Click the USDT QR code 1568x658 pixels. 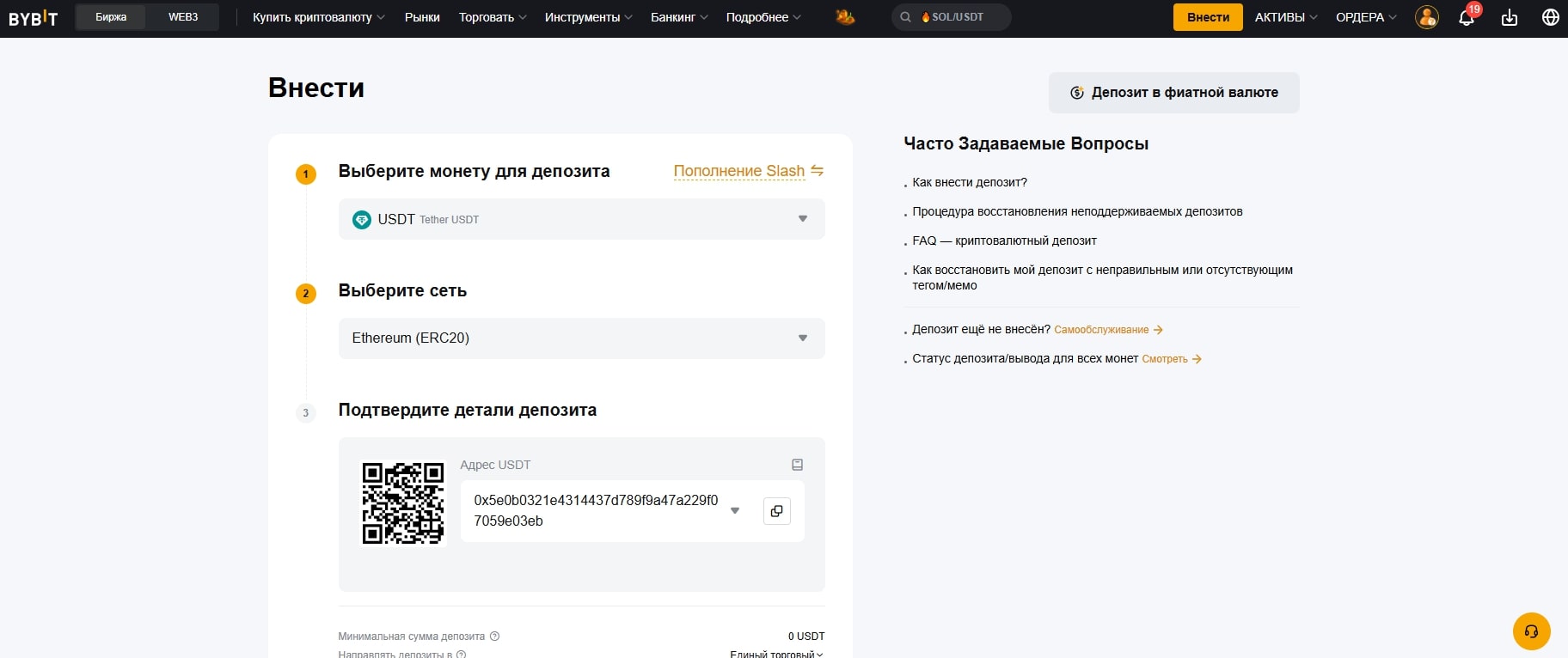[x=403, y=503]
